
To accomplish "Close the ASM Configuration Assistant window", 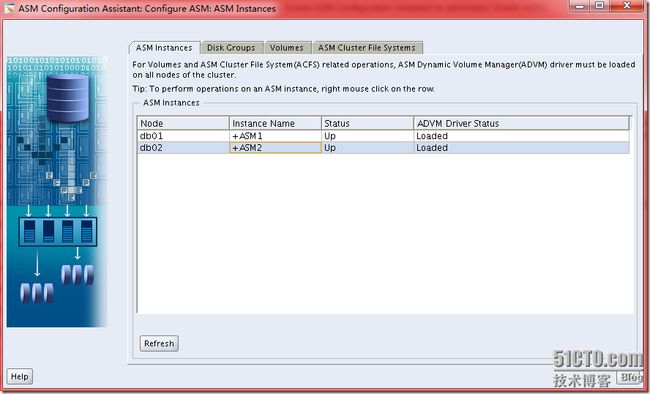I will click(x=627, y=6).
